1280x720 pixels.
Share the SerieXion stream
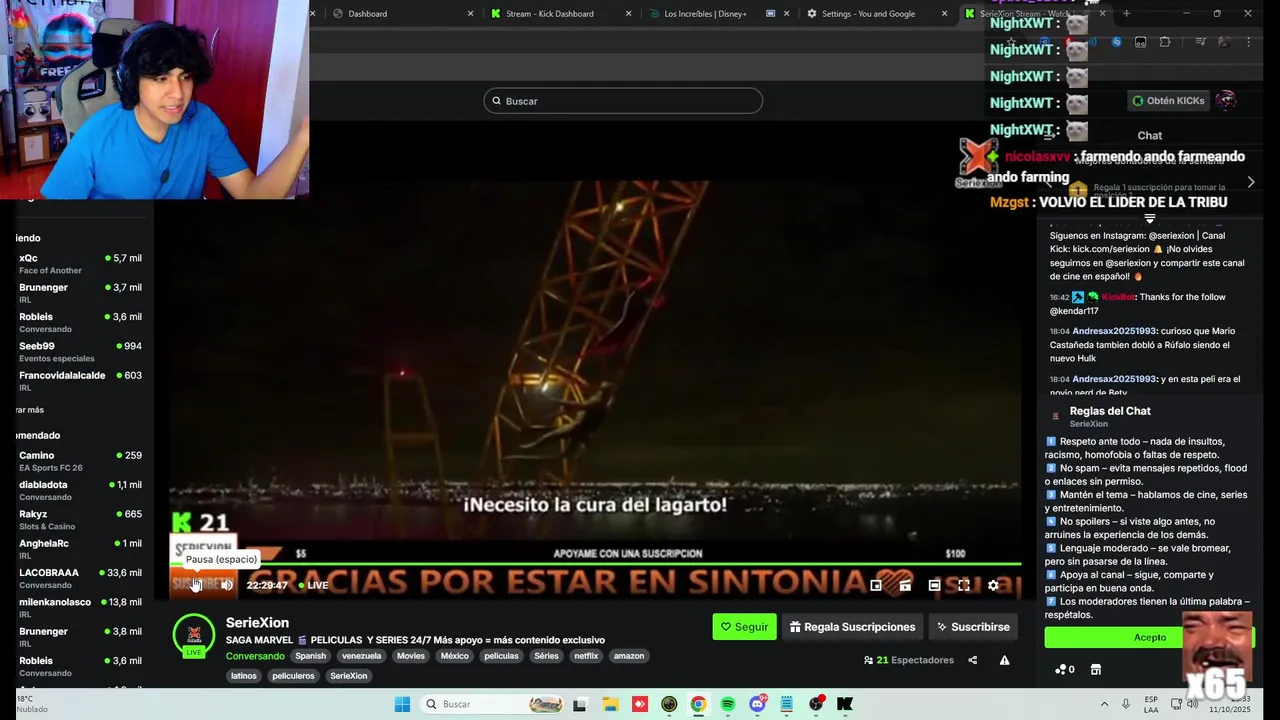(x=972, y=660)
